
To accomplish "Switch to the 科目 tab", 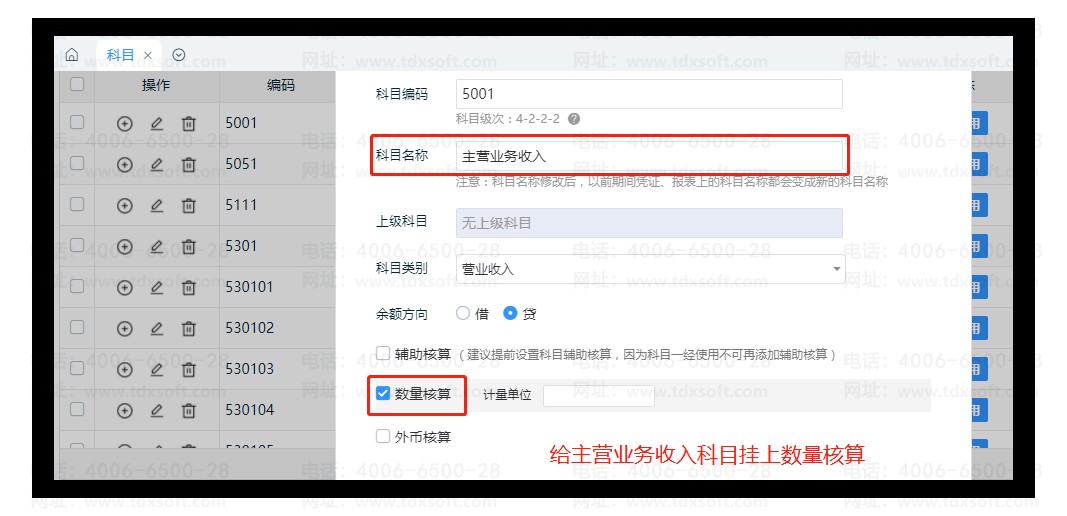I will point(120,56).
